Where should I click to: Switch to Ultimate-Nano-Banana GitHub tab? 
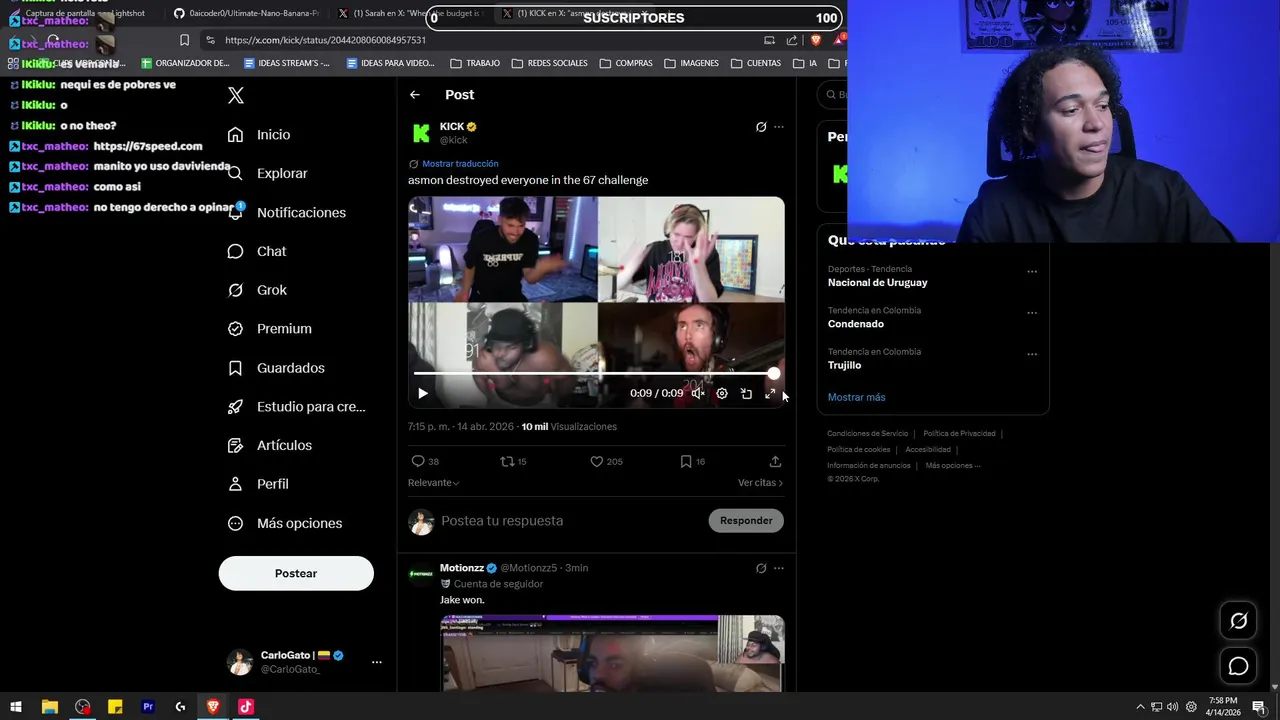point(246,13)
